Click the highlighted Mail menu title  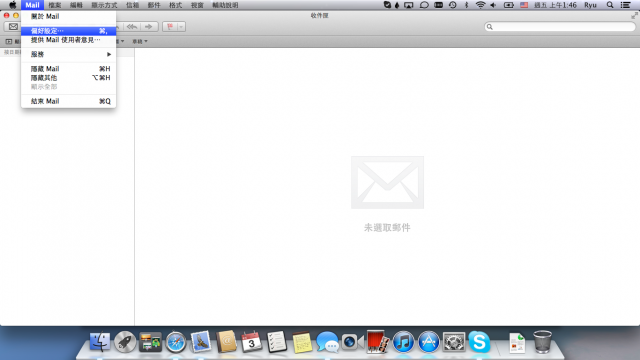tap(32, 5)
